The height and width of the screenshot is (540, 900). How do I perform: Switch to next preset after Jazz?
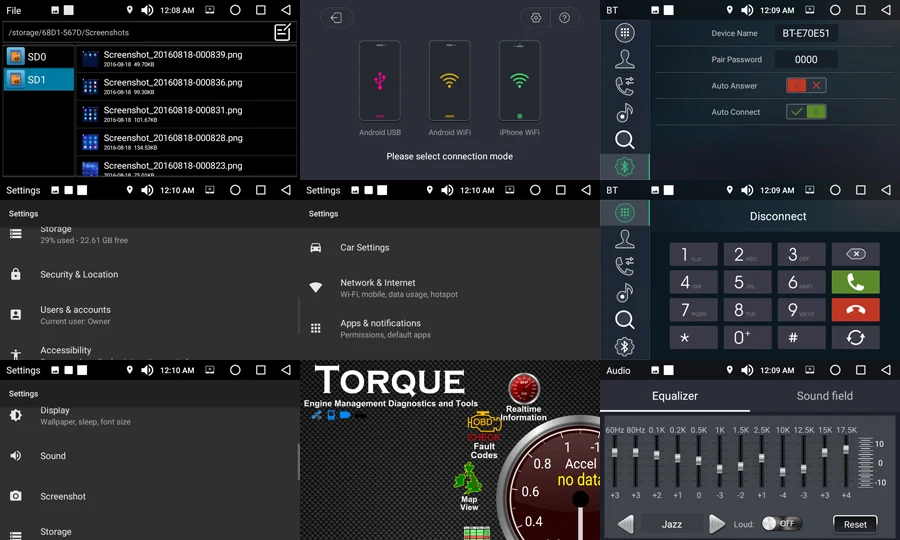click(716, 524)
